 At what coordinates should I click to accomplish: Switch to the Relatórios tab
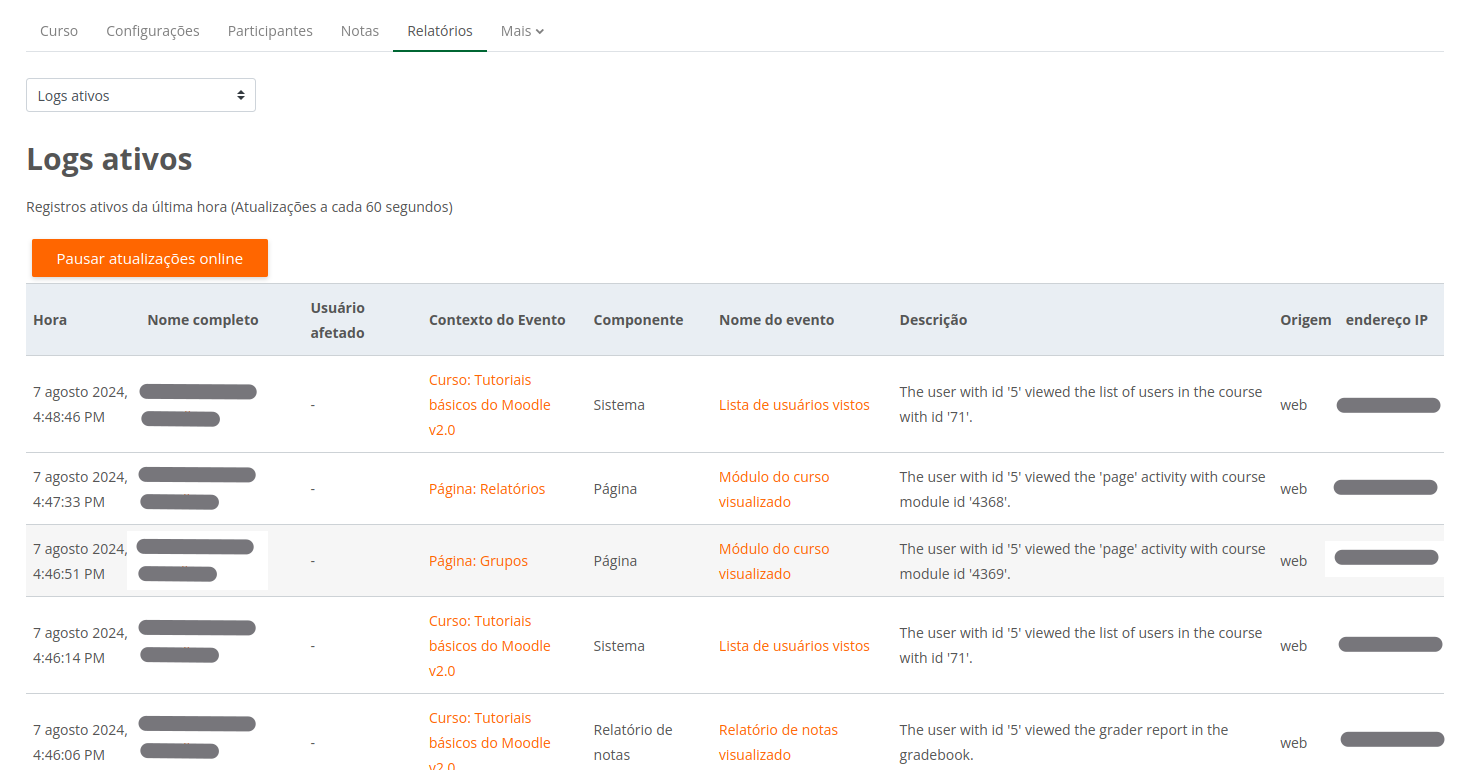click(x=439, y=30)
